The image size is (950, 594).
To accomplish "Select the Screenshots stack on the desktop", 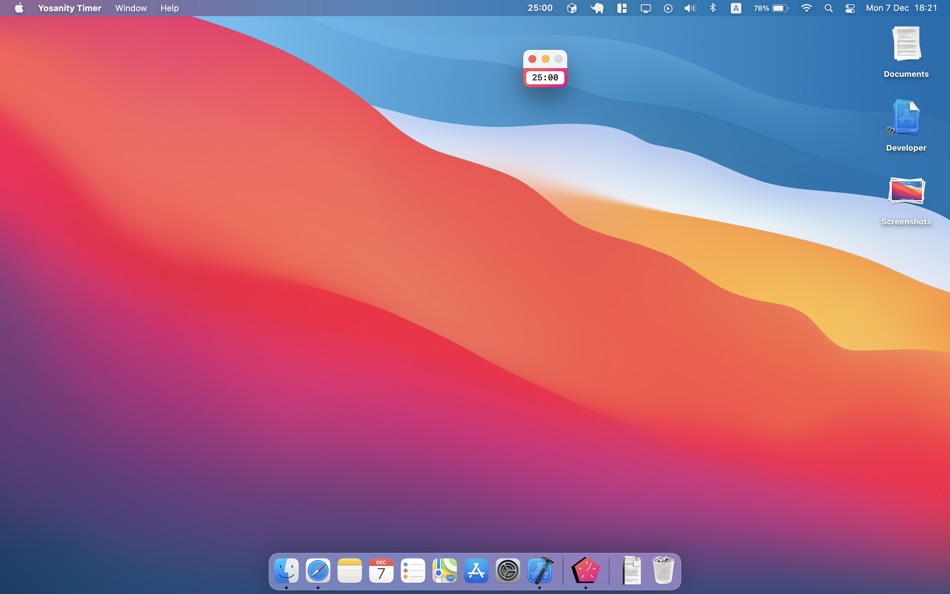I will click(x=906, y=199).
